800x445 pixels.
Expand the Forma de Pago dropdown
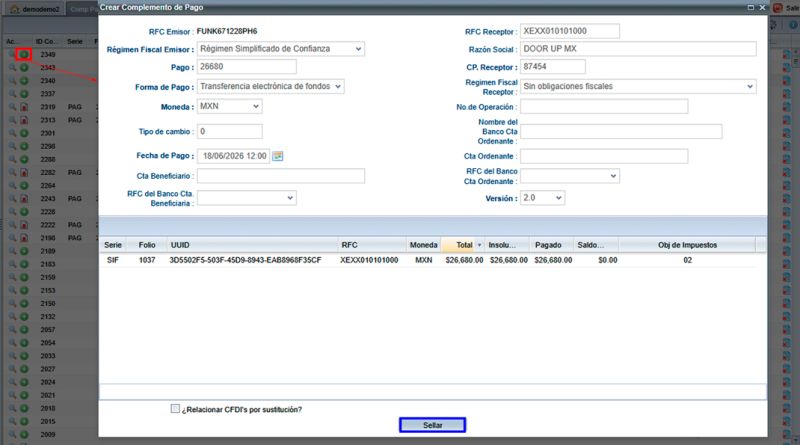tap(270, 86)
